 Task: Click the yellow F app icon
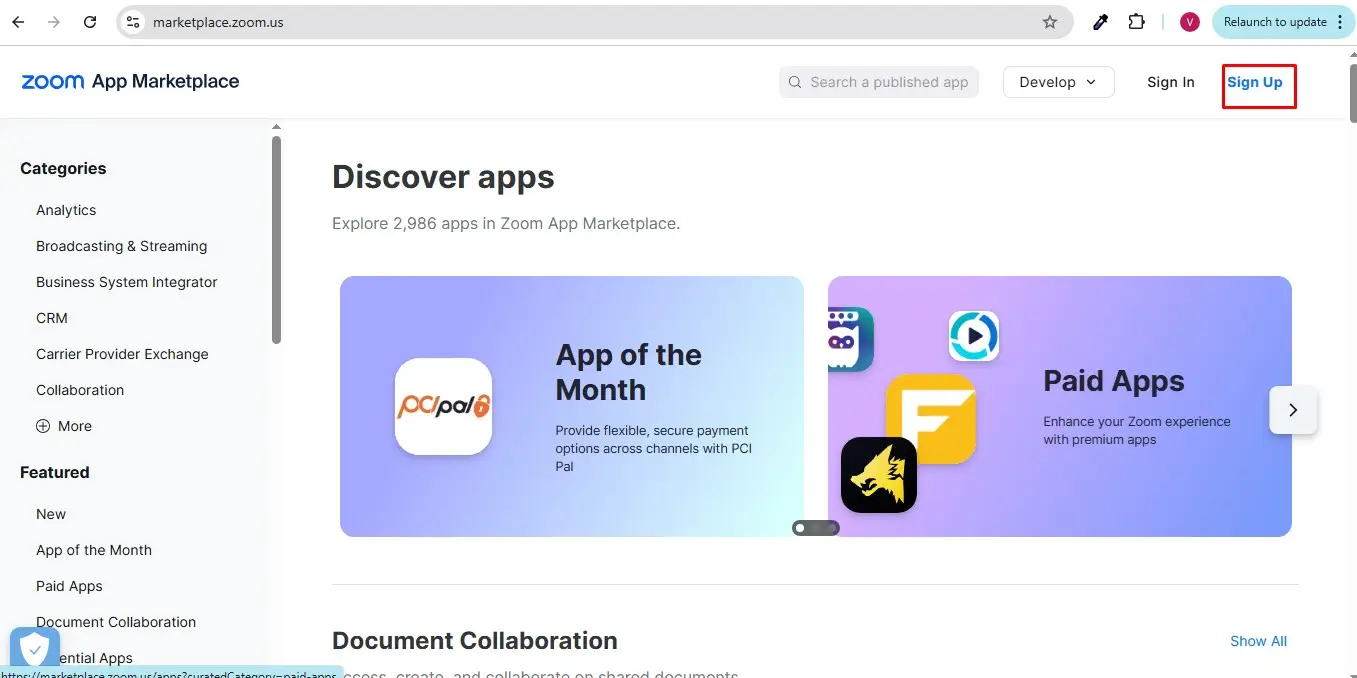tap(930, 418)
